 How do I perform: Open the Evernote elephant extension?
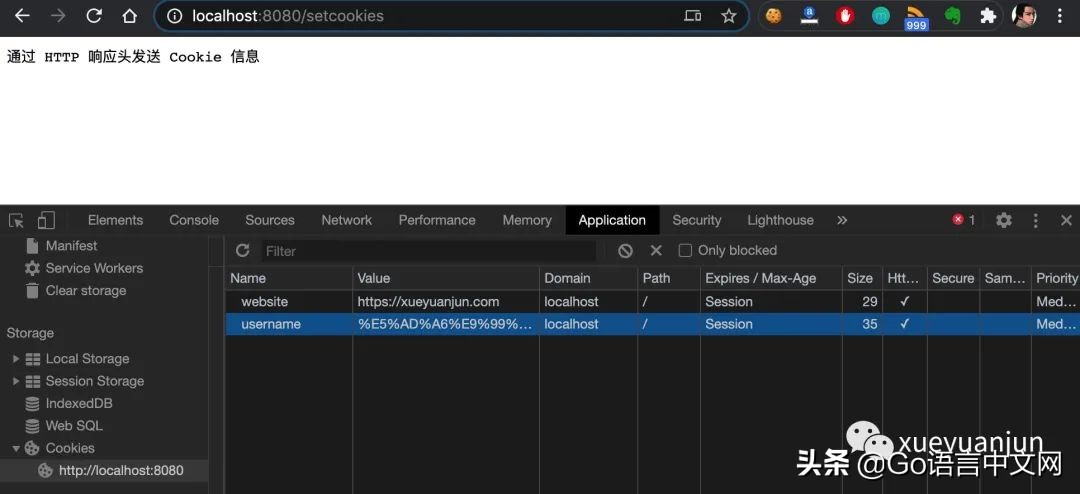(x=953, y=16)
